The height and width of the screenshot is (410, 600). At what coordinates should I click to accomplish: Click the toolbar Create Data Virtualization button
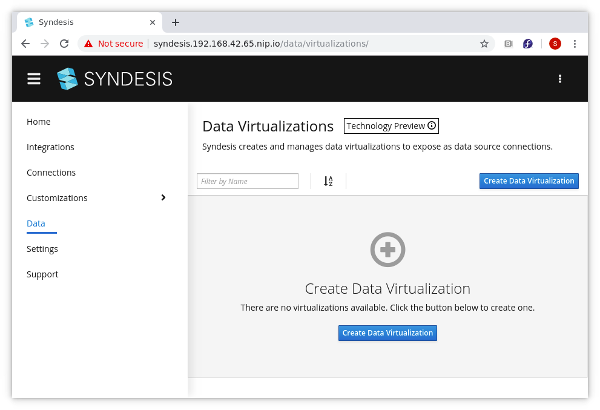click(529, 181)
